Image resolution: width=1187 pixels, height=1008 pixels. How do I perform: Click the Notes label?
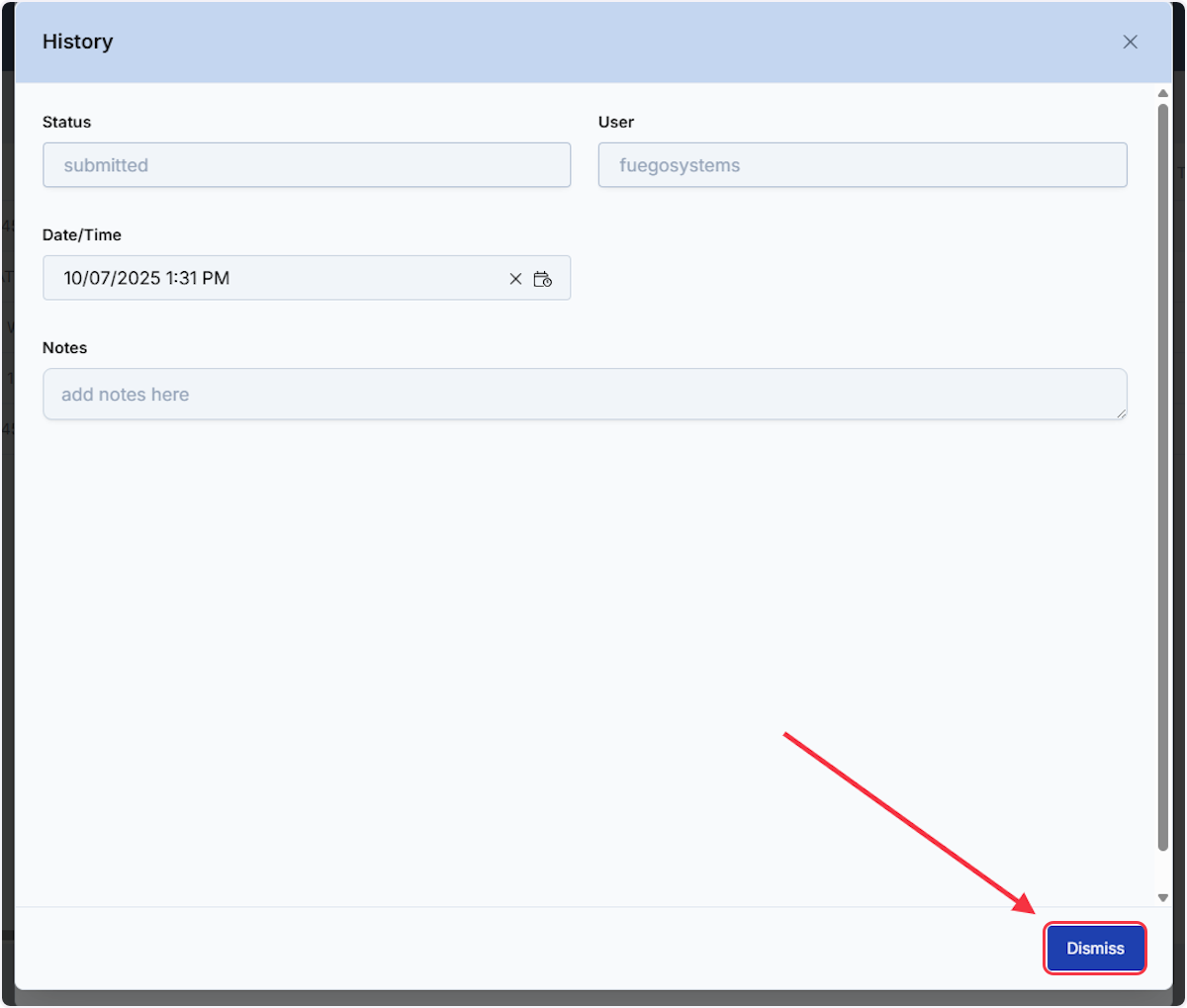click(64, 347)
